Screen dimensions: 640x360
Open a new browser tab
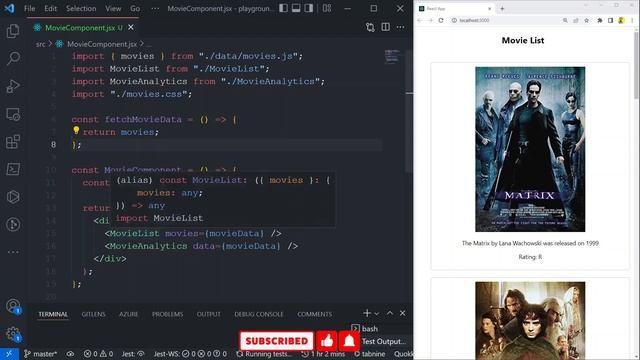(x=502, y=9)
